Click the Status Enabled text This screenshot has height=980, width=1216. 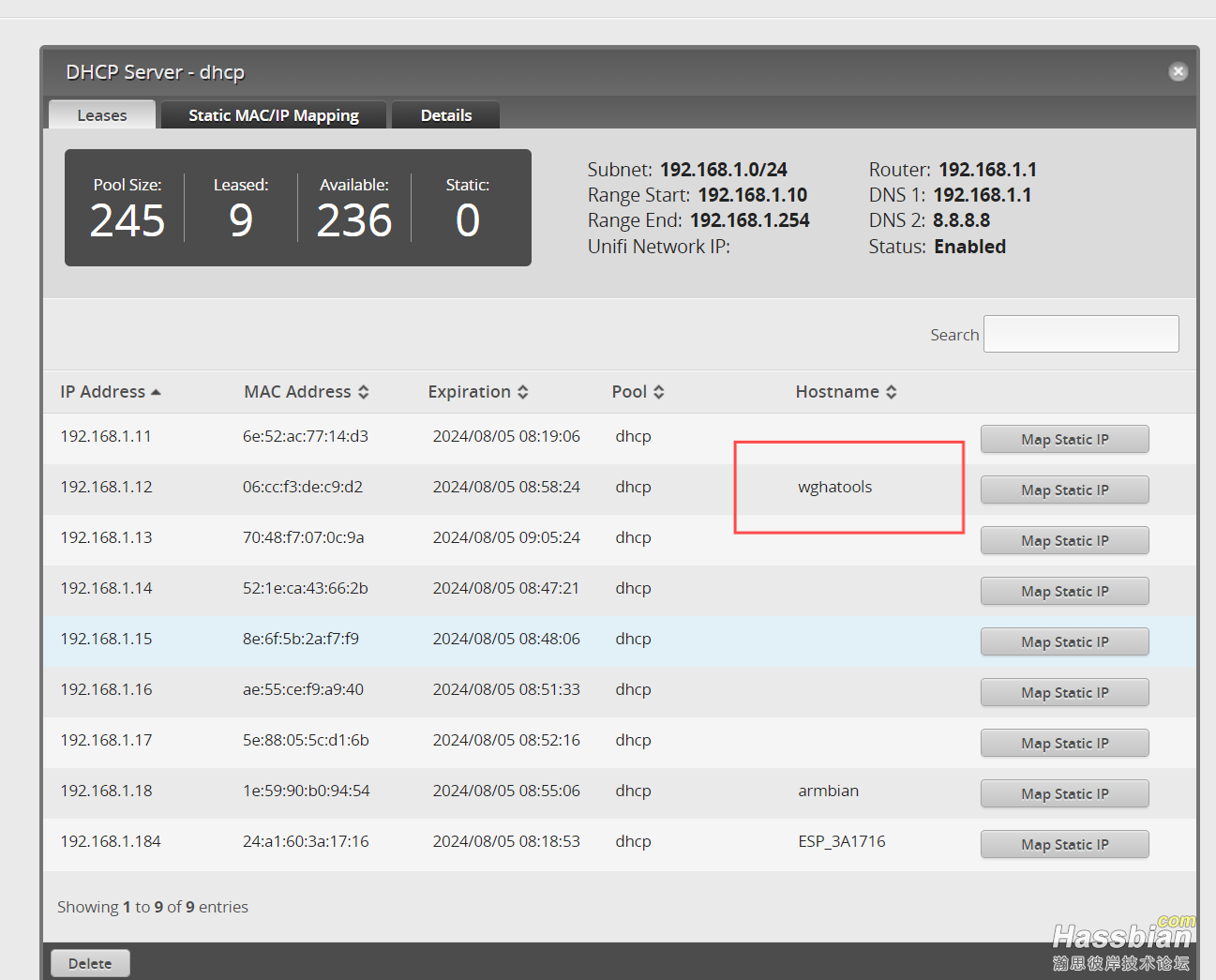[970, 247]
